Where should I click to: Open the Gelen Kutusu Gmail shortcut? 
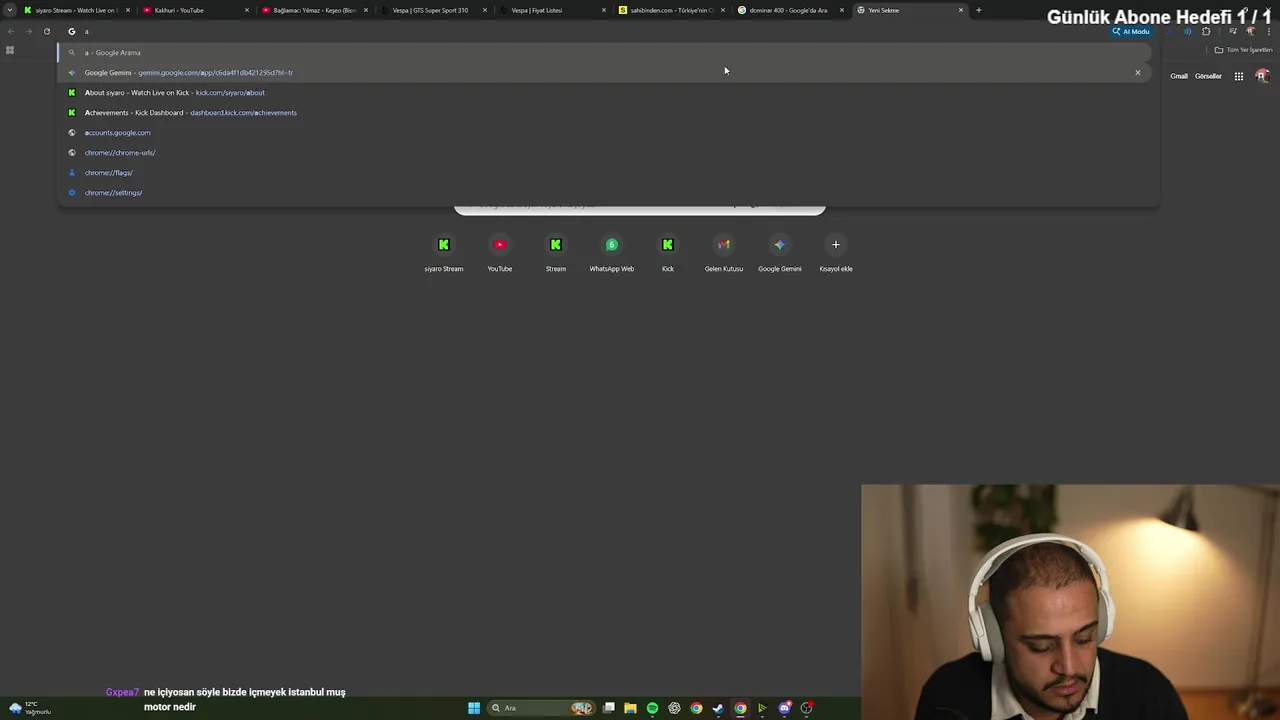(724, 253)
